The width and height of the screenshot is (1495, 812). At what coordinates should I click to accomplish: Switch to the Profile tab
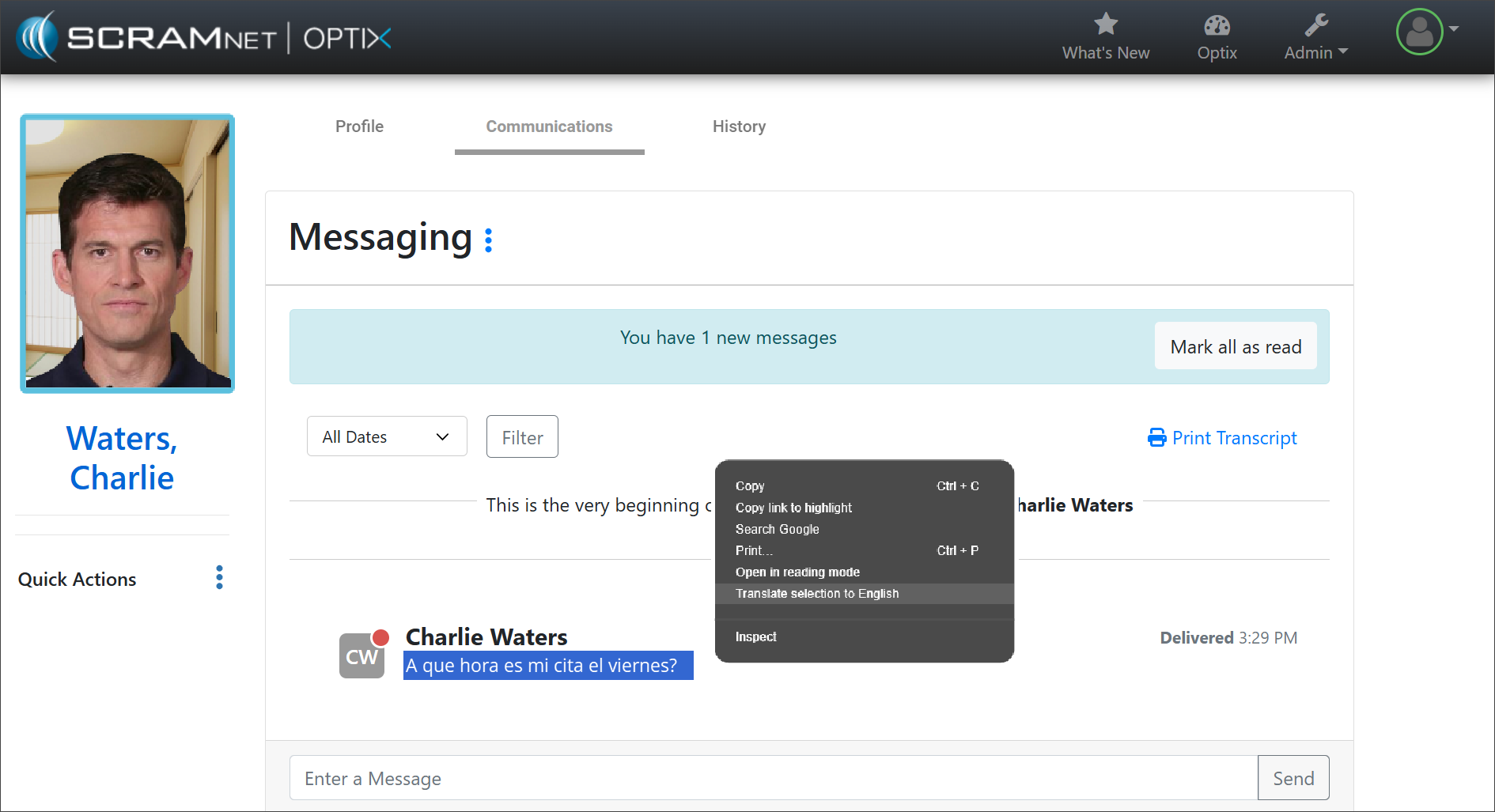359,127
